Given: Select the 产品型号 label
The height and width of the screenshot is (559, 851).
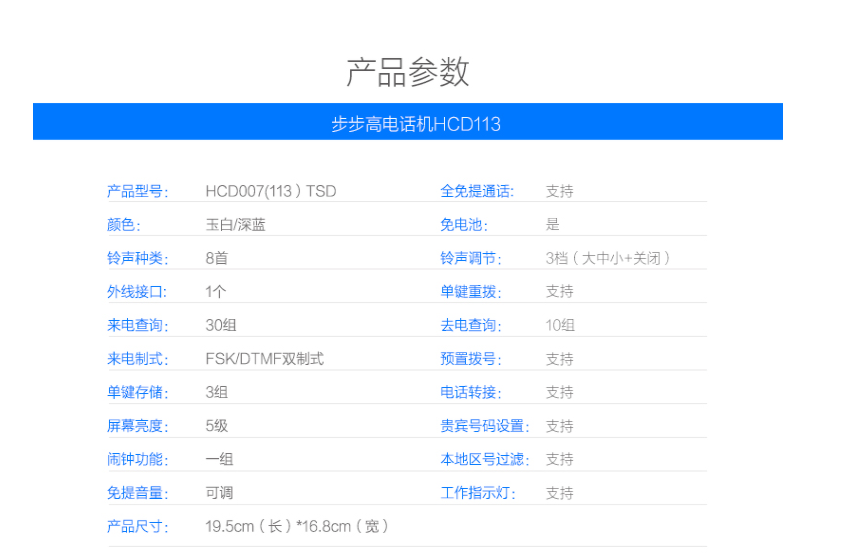Looking at the screenshot, I should tap(138, 191).
